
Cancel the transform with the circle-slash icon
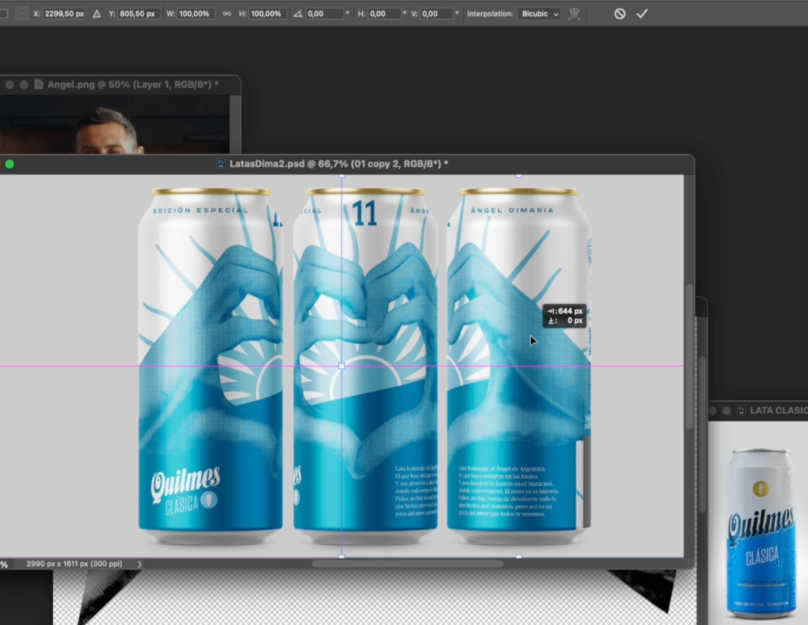click(619, 14)
